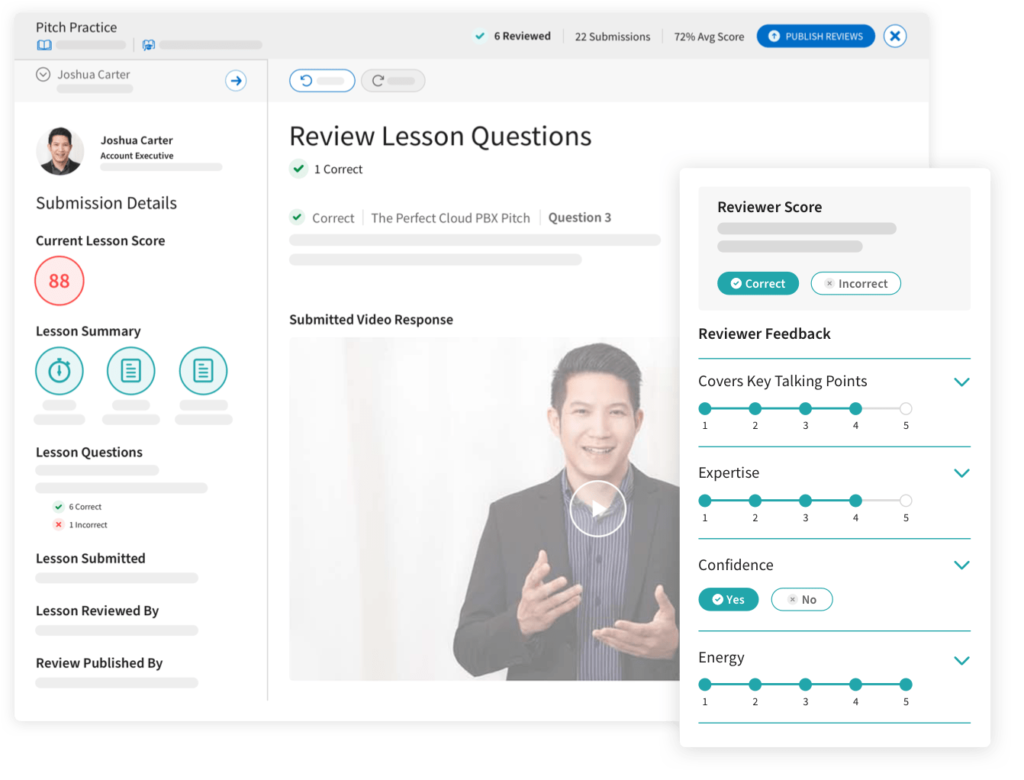Click the 6 Correct green check icon
The image size is (1024, 780).
(59, 507)
